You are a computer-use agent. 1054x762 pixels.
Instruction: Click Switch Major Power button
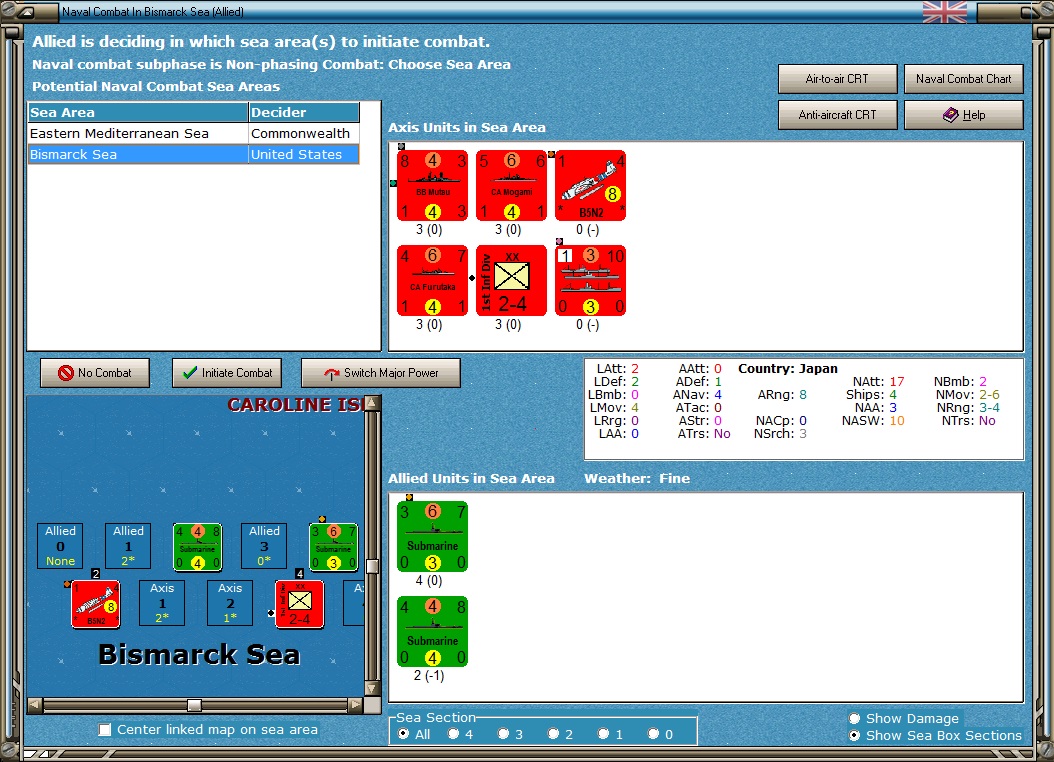pyautogui.click(x=380, y=373)
